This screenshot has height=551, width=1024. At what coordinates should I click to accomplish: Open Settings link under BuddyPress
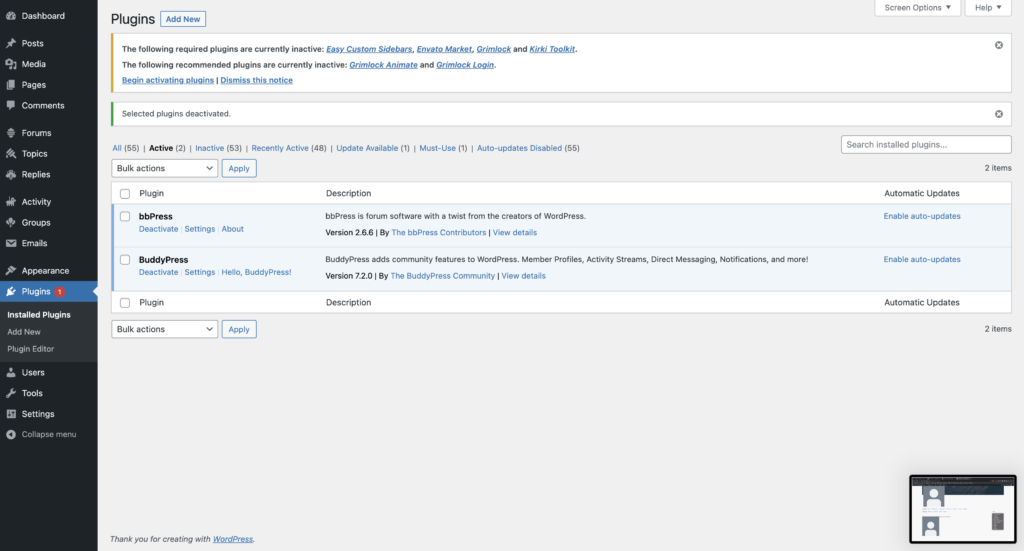pyautogui.click(x=199, y=272)
